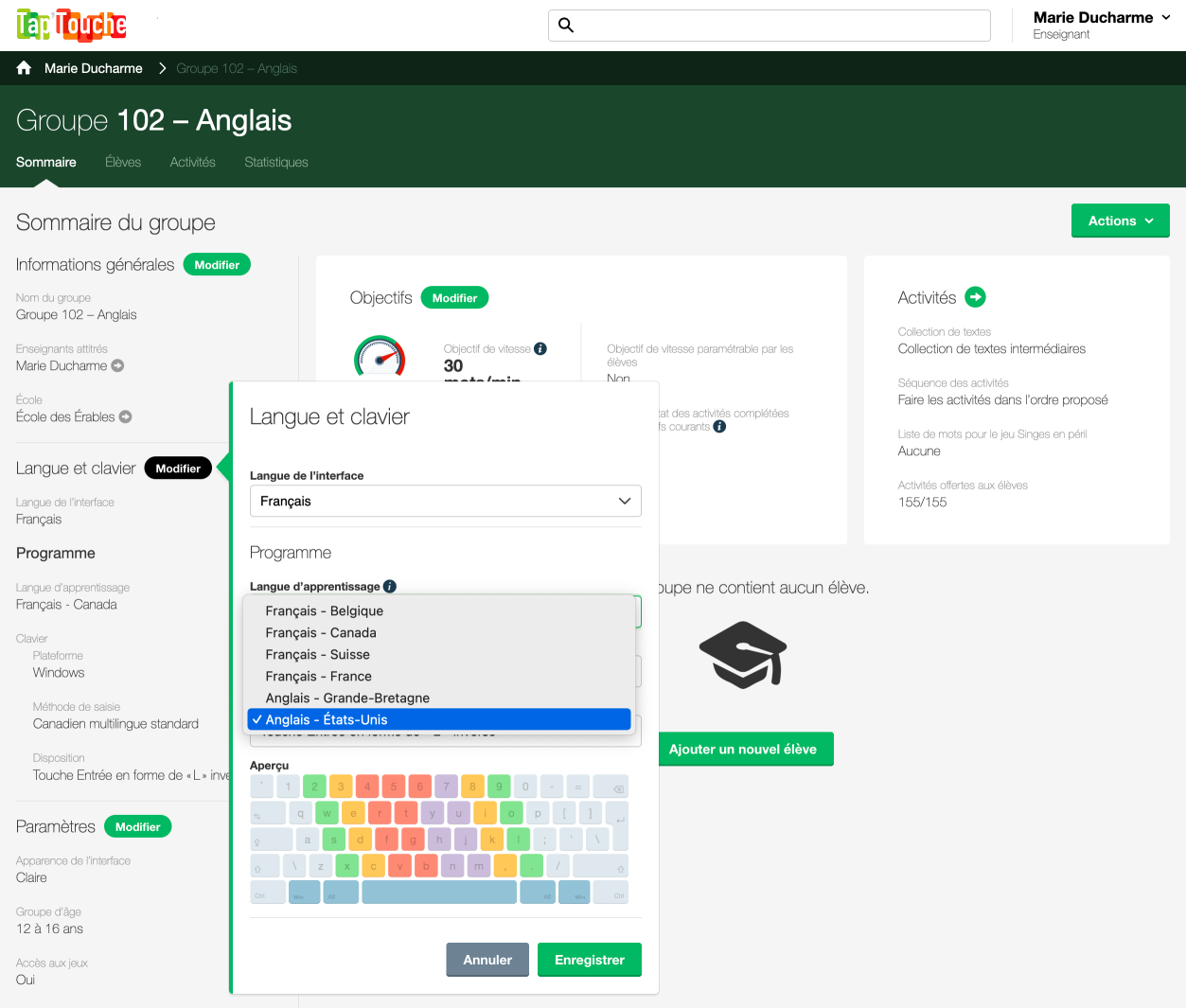1186x1008 pixels.
Task: Click the graduation cap icon
Action: [743, 655]
